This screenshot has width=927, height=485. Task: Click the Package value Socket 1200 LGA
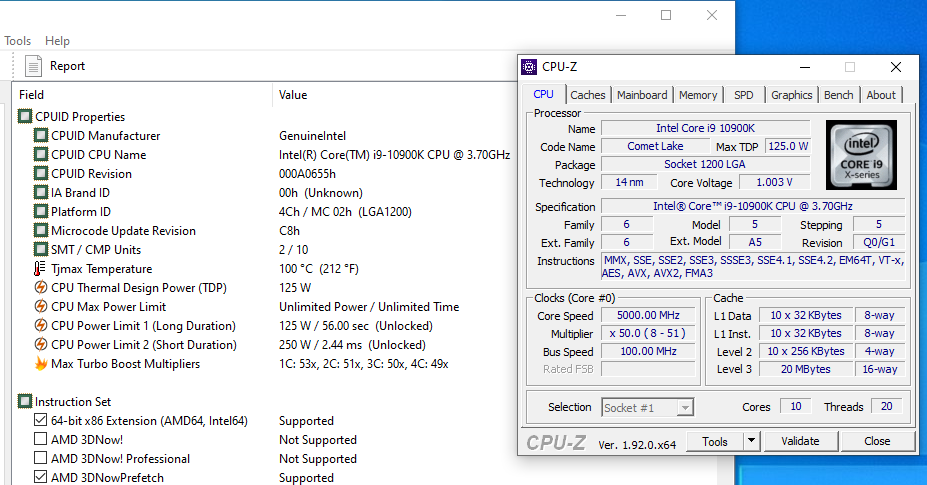705,164
